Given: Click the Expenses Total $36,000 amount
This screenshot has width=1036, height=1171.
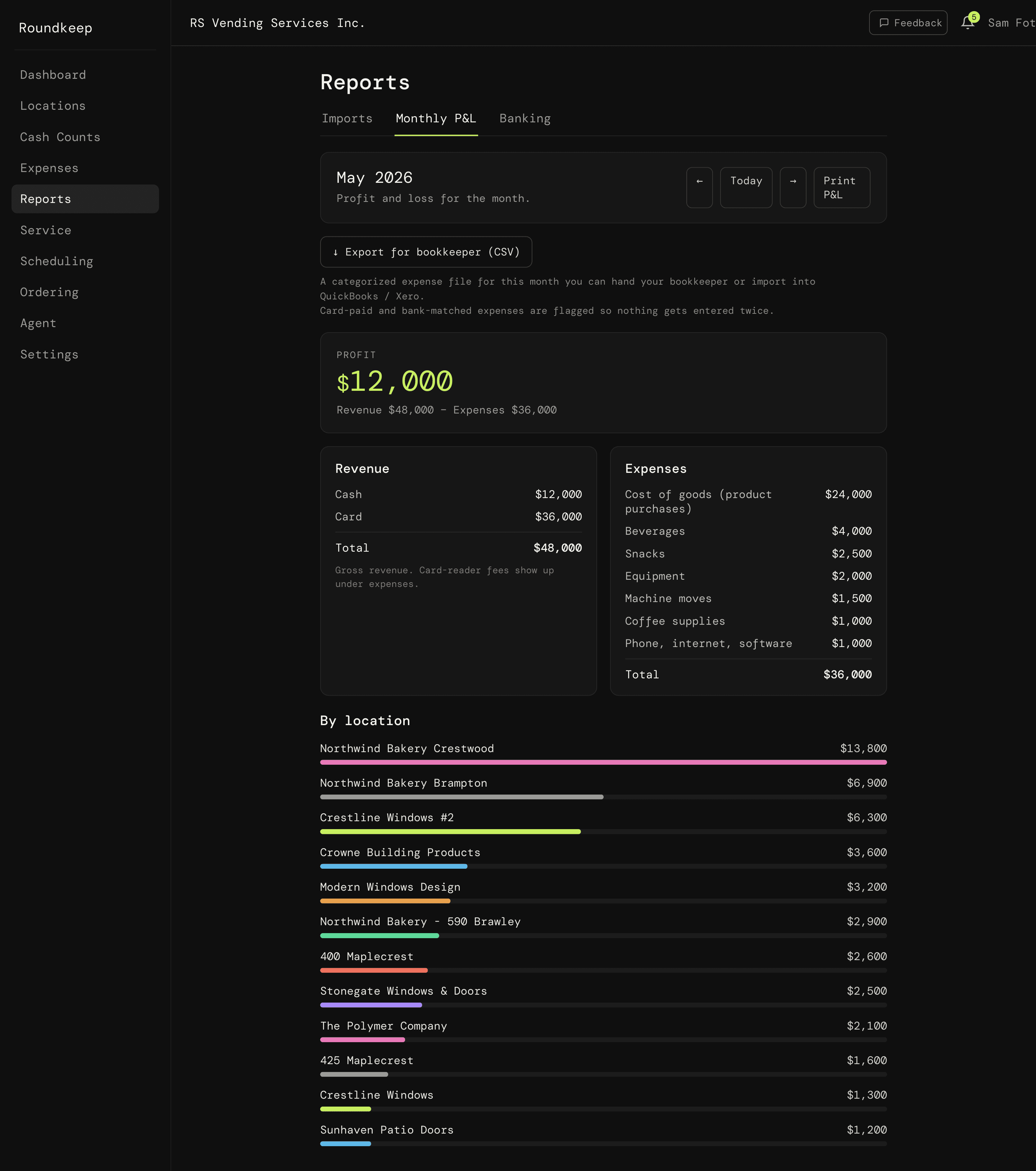Looking at the screenshot, I should [x=848, y=674].
